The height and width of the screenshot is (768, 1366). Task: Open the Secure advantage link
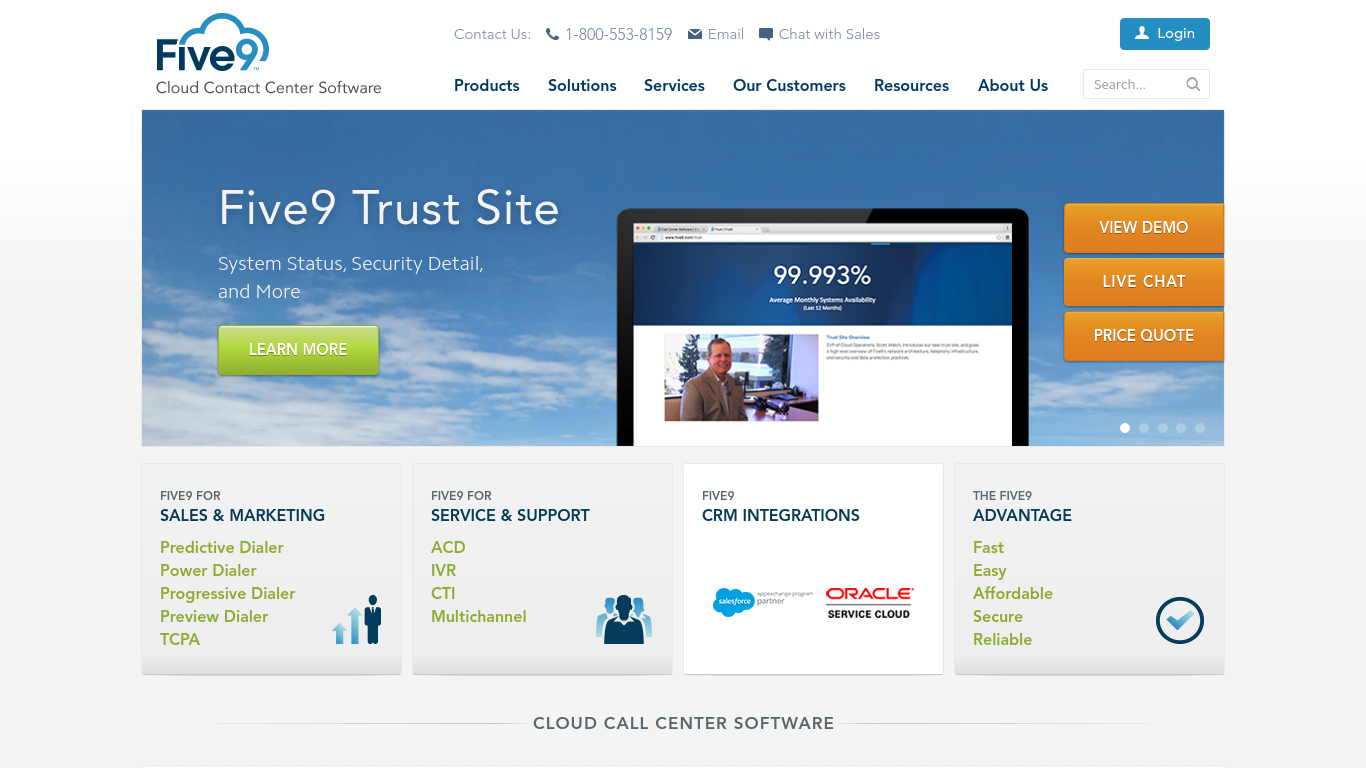click(998, 616)
